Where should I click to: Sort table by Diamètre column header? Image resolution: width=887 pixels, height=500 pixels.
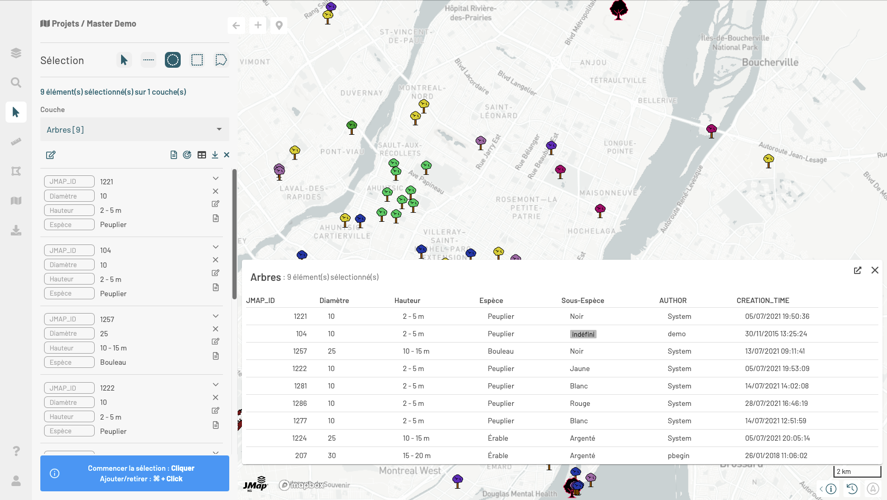click(x=334, y=300)
